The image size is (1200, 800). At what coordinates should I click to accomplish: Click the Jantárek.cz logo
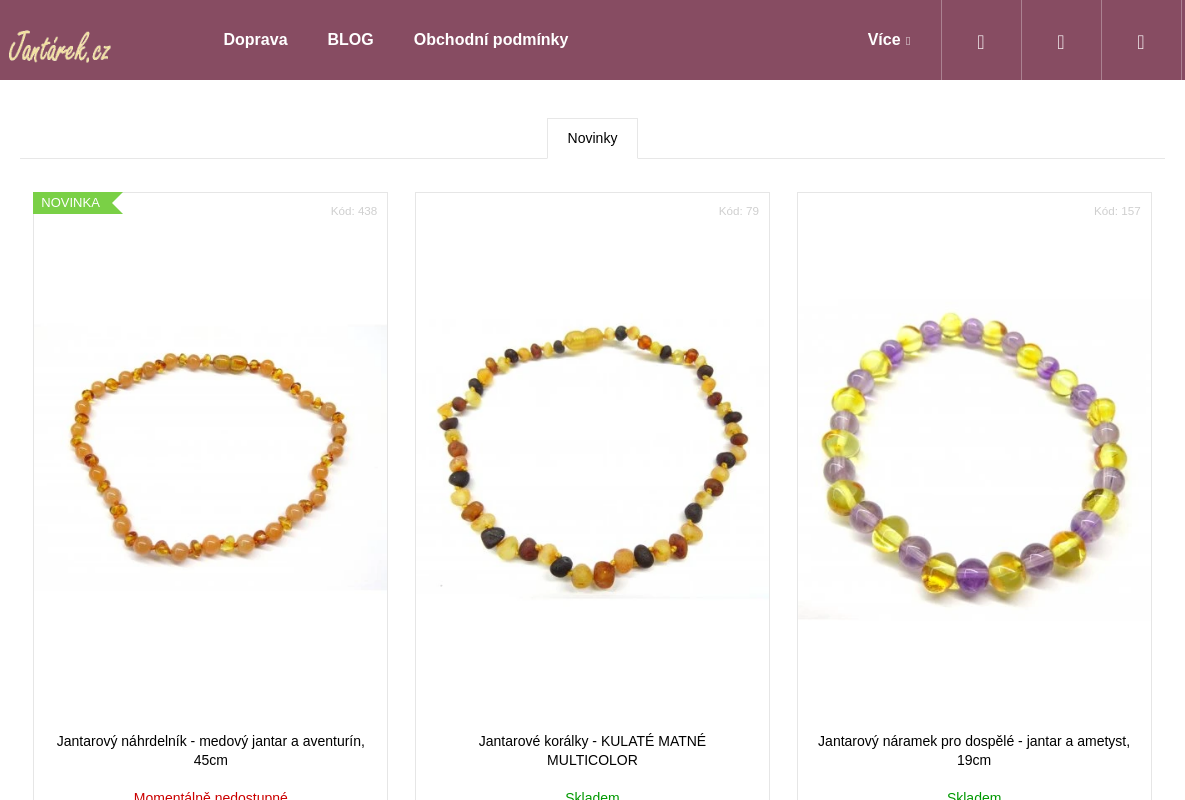(60, 45)
